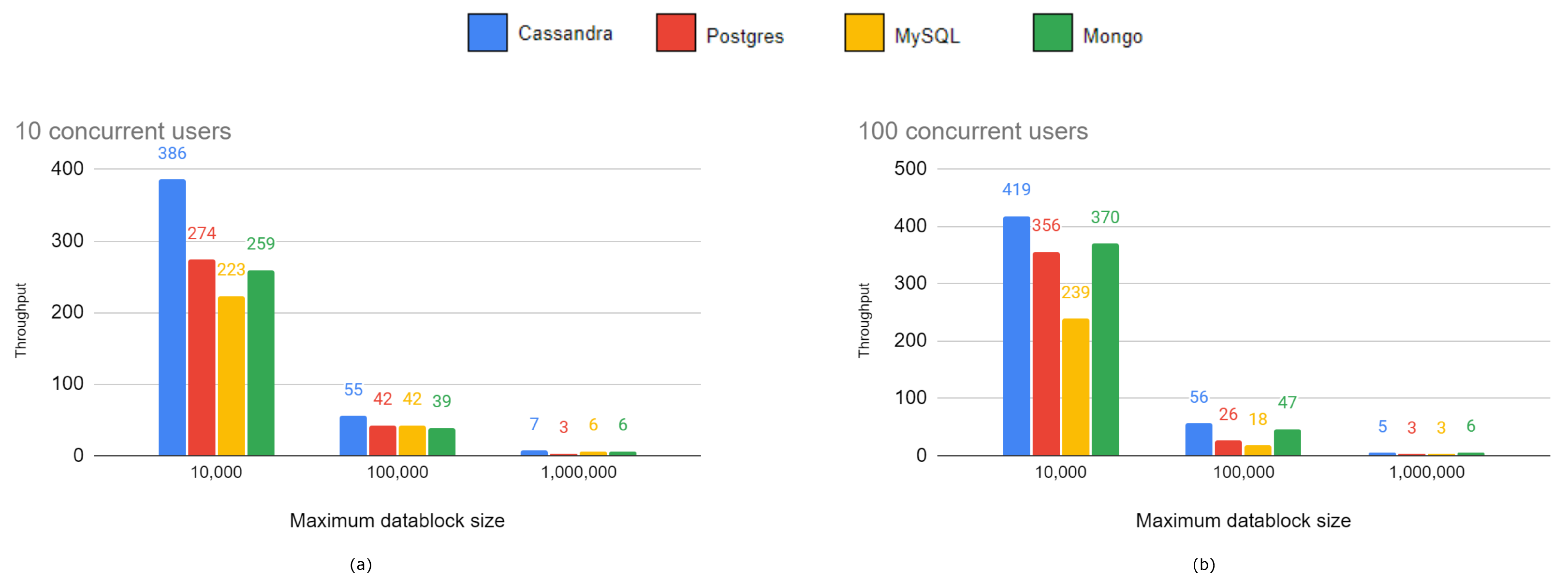Click the blue Cassandra legend swatch
1568x583 pixels.
click(x=487, y=33)
